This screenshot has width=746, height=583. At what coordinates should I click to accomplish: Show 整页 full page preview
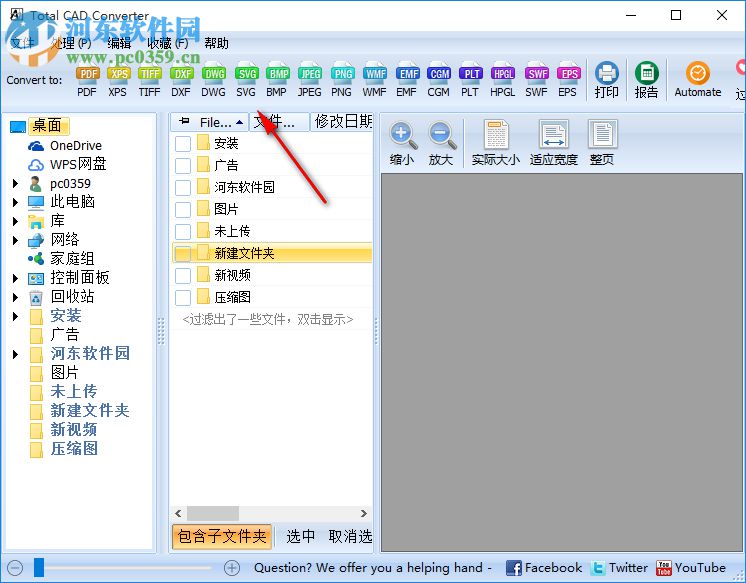tap(602, 143)
